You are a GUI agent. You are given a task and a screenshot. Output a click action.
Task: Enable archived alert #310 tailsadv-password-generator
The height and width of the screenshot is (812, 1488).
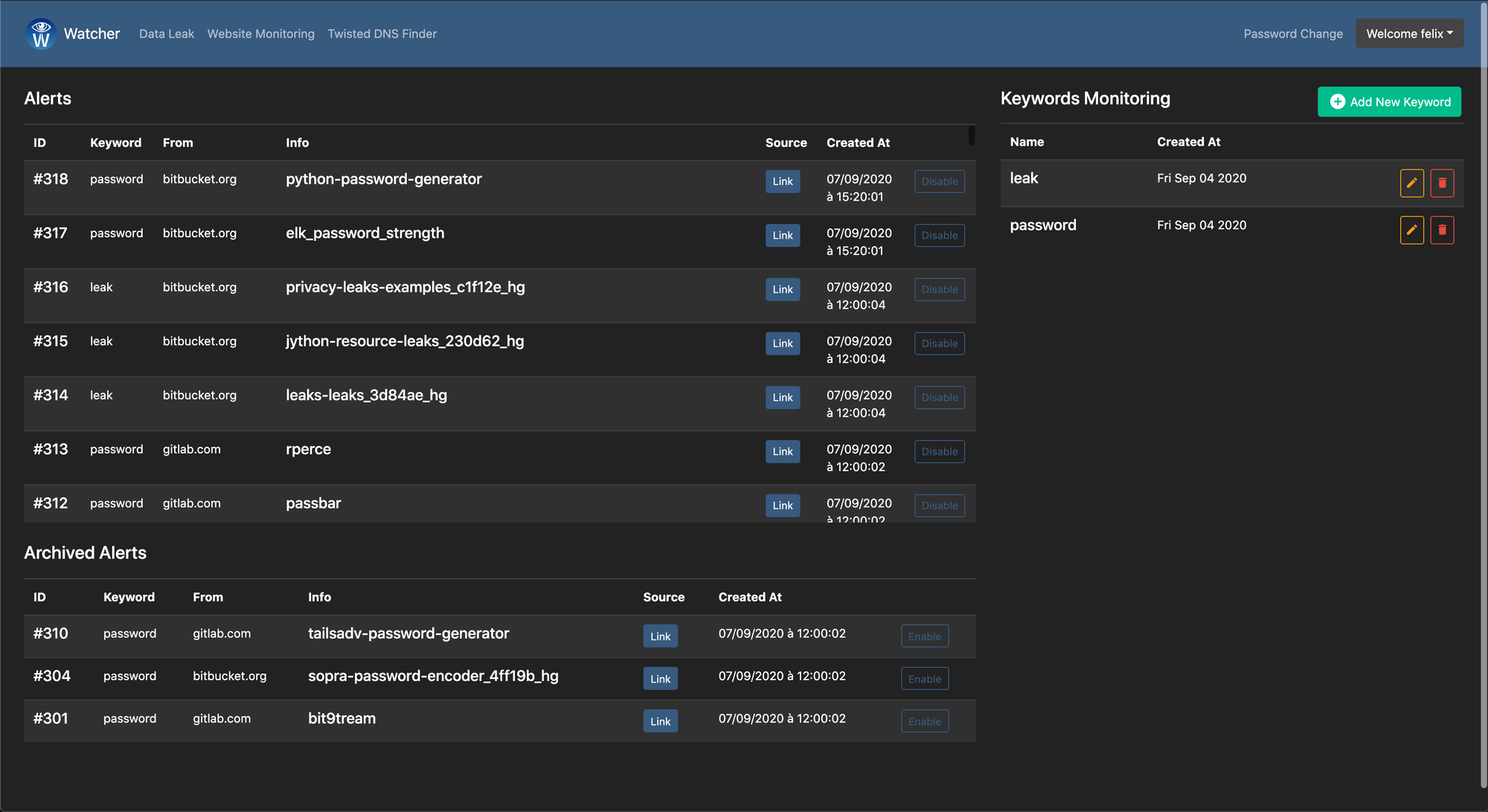coord(924,637)
